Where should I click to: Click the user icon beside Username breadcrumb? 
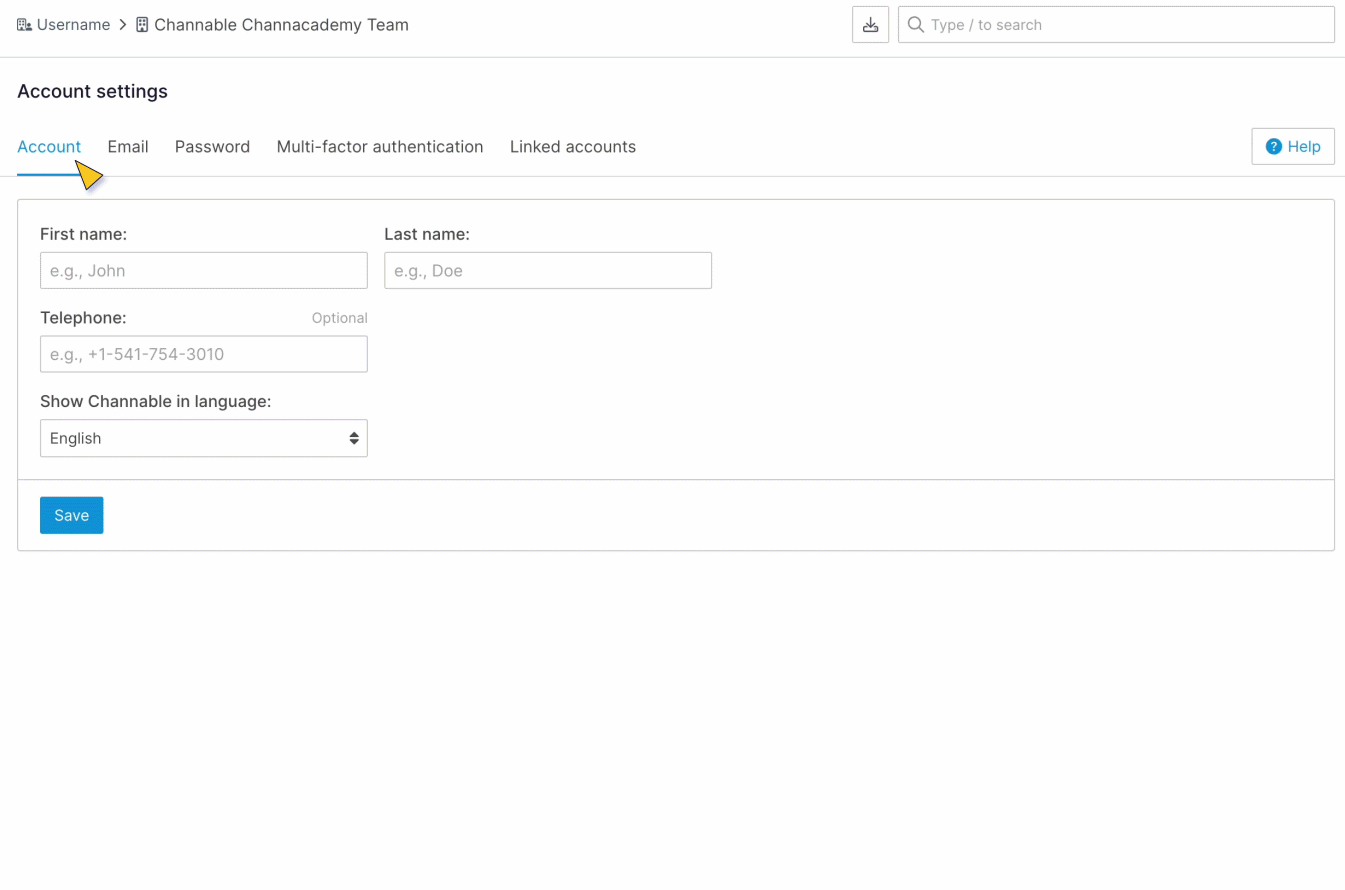[x=25, y=25]
